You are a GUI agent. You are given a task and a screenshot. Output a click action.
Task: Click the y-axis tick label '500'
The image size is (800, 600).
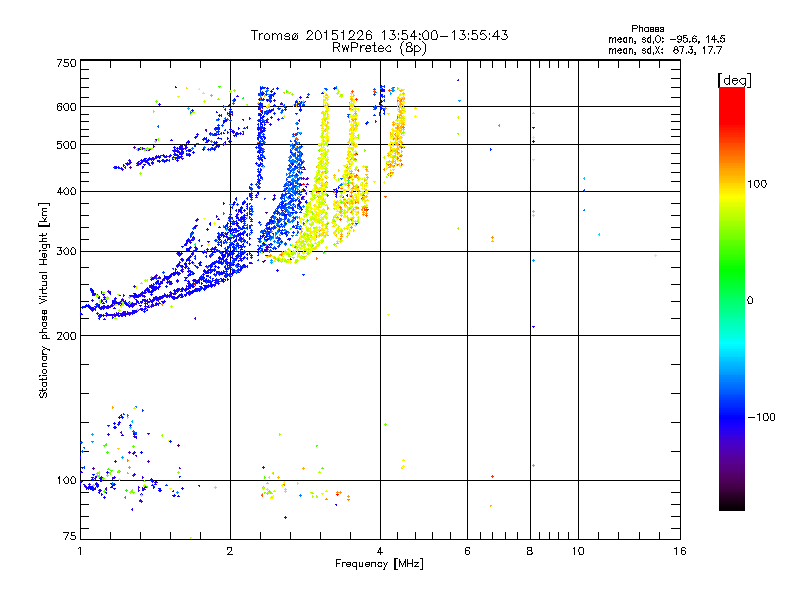(x=66, y=145)
